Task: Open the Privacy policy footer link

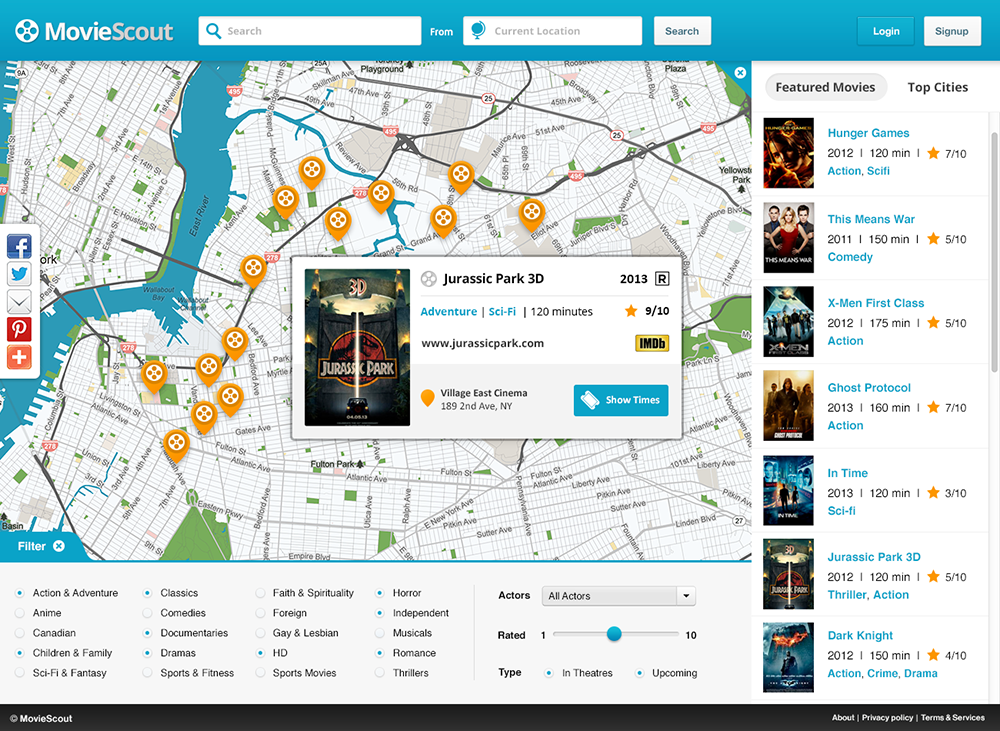Action: click(887, 718)
